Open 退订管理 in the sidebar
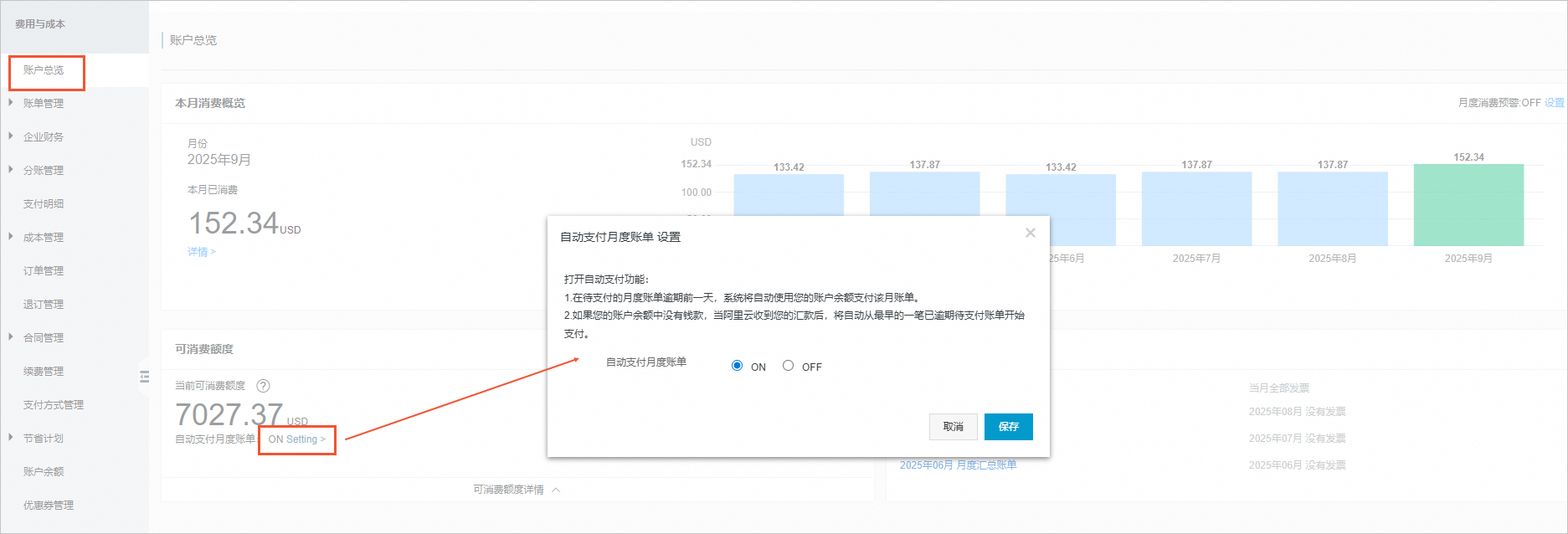 (44, 305)
